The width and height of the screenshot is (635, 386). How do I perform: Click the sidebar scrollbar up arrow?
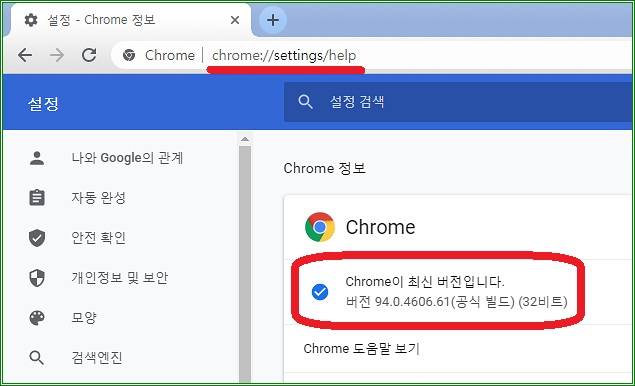pos(245,139)
